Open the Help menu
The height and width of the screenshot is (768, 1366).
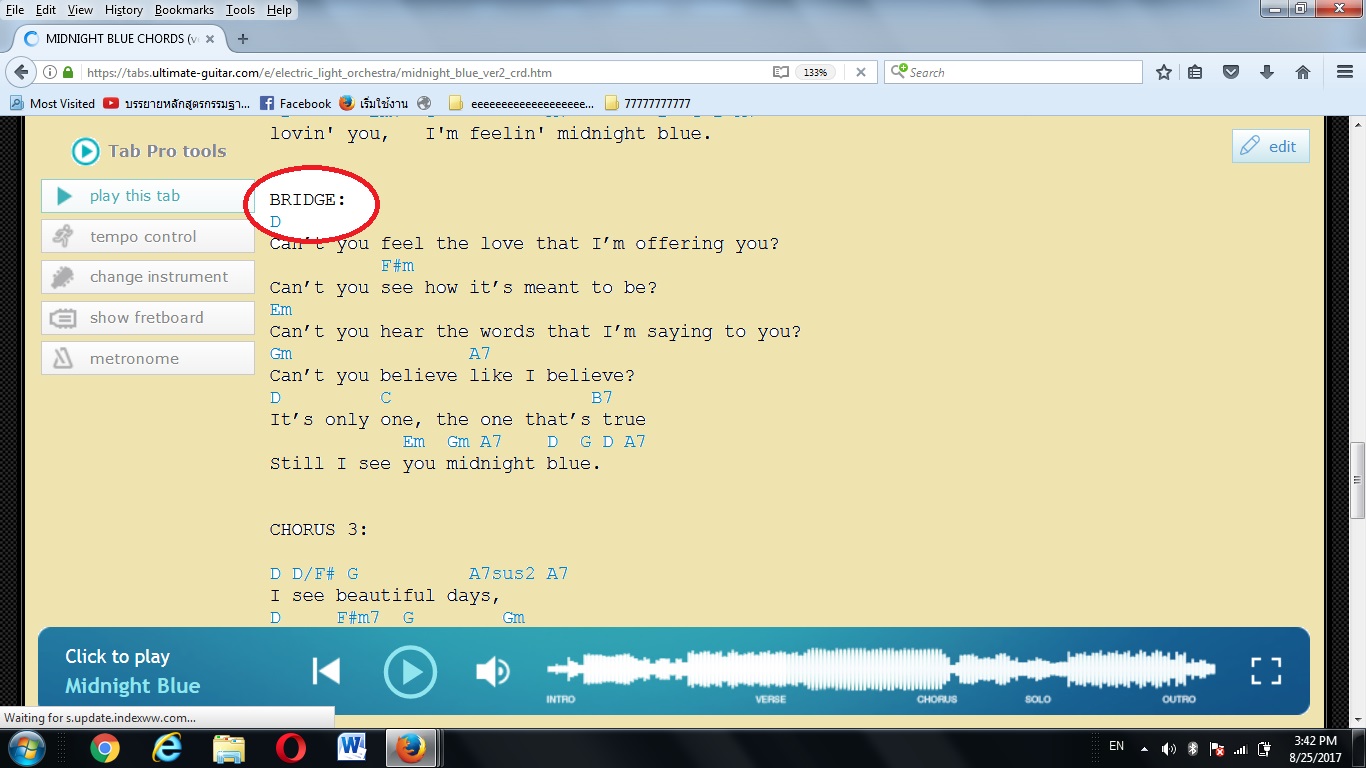pos(279,10)
